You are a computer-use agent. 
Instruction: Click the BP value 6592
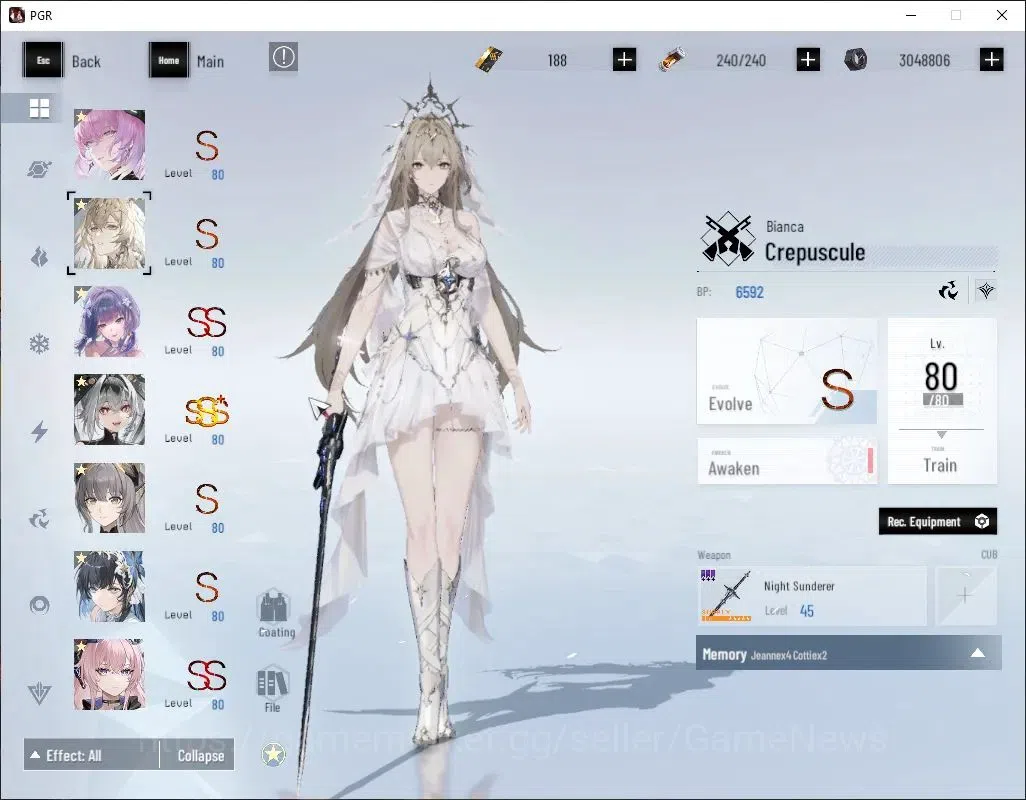(749, 292)
